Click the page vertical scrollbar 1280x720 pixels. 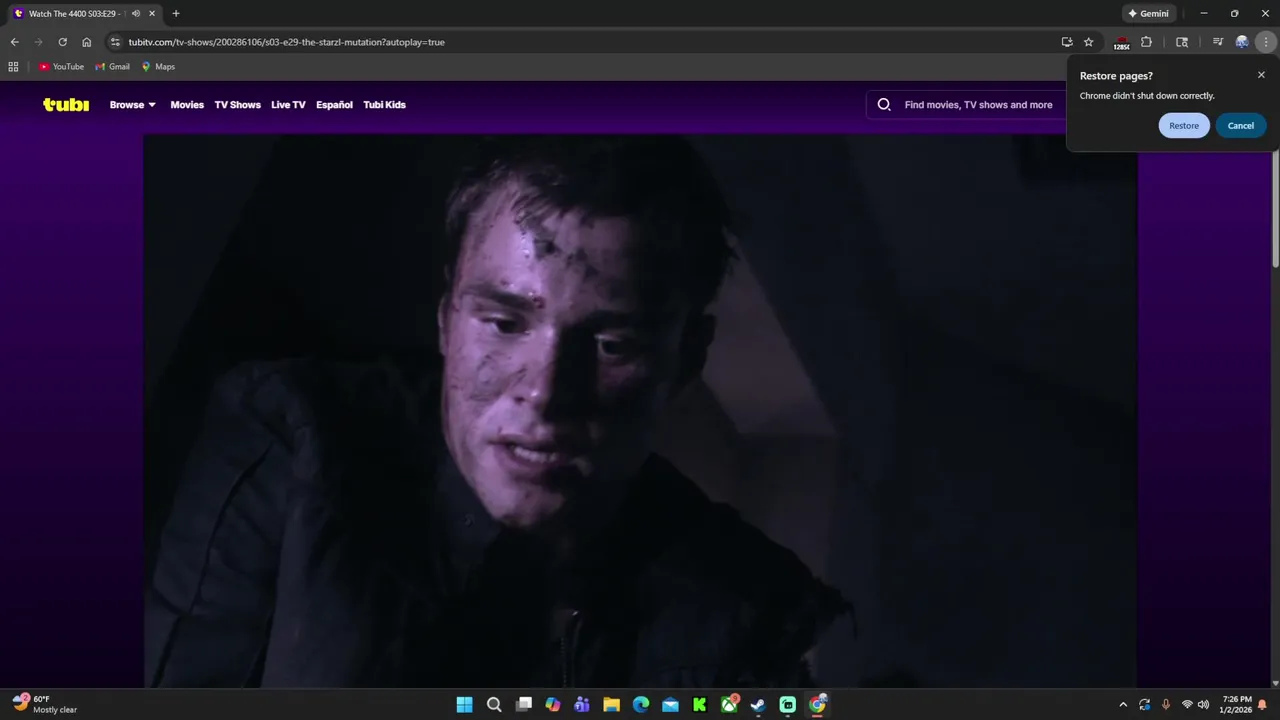pyautogui.click(x=1275, y=210)
